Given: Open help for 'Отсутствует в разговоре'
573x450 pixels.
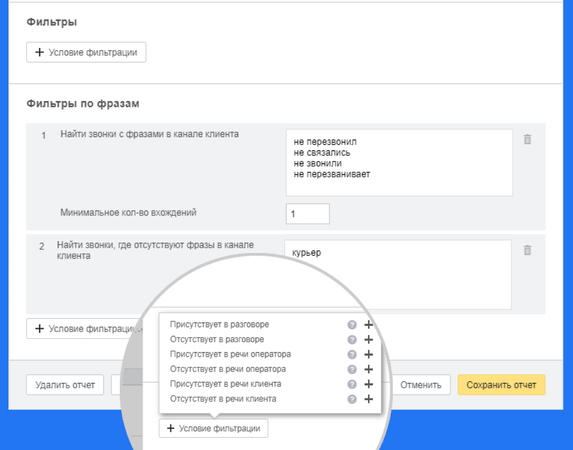Looking at the screenshot, I should point(352,340).
